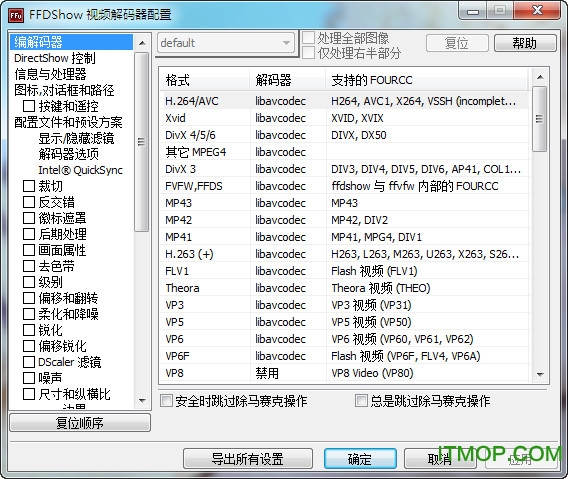Screen dimensions: 568x479
Task: Change decoder for FLV1 row
Action: [280, 271]
